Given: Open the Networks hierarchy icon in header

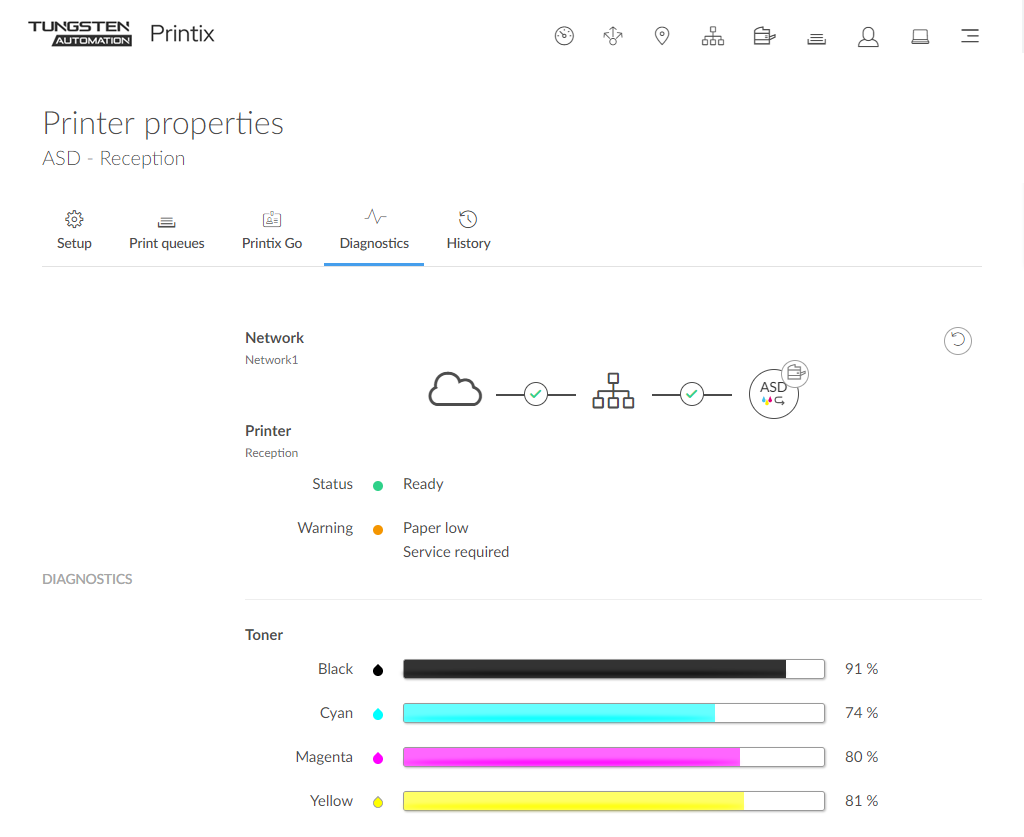Looking at the screenshot, I should 713,37.
